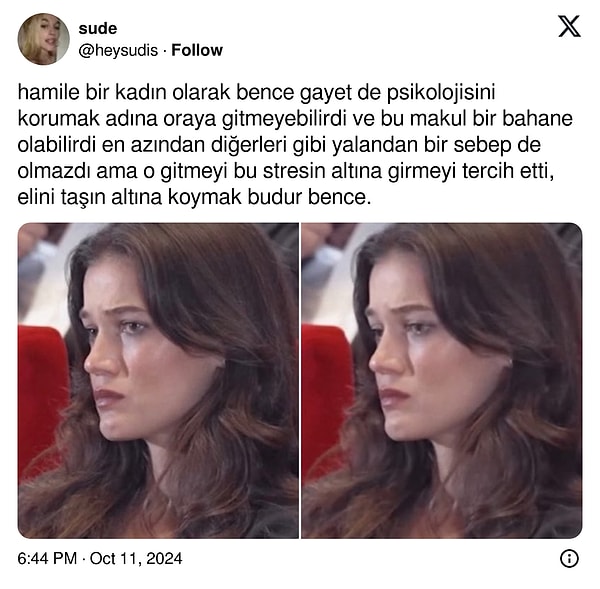Visit the @heysudis handle link
The width and height of the screenshot is (600, 589).
tap(118, 50)
